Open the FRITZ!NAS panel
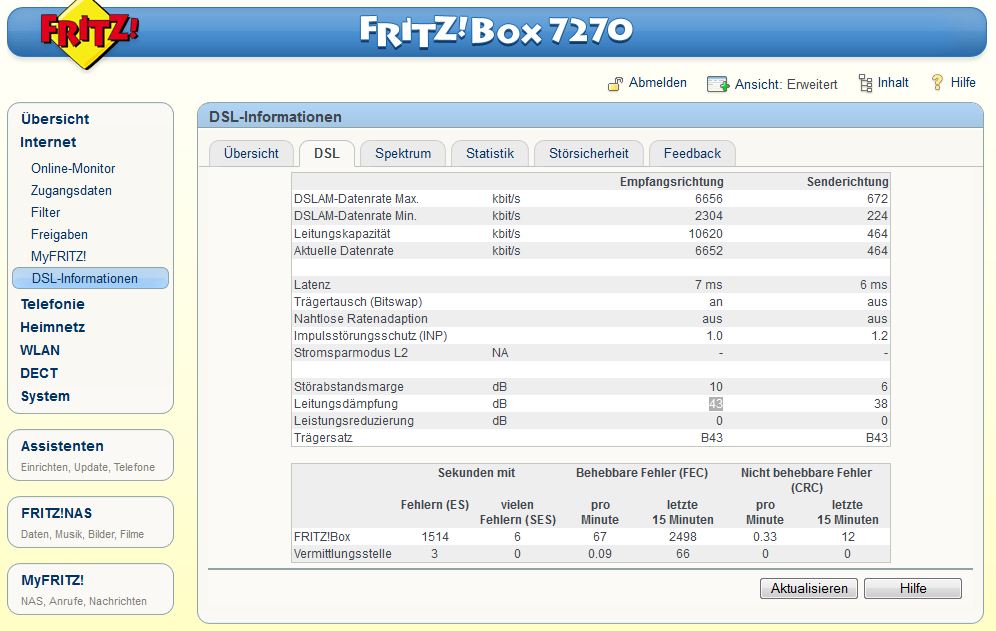 (90, 522)
